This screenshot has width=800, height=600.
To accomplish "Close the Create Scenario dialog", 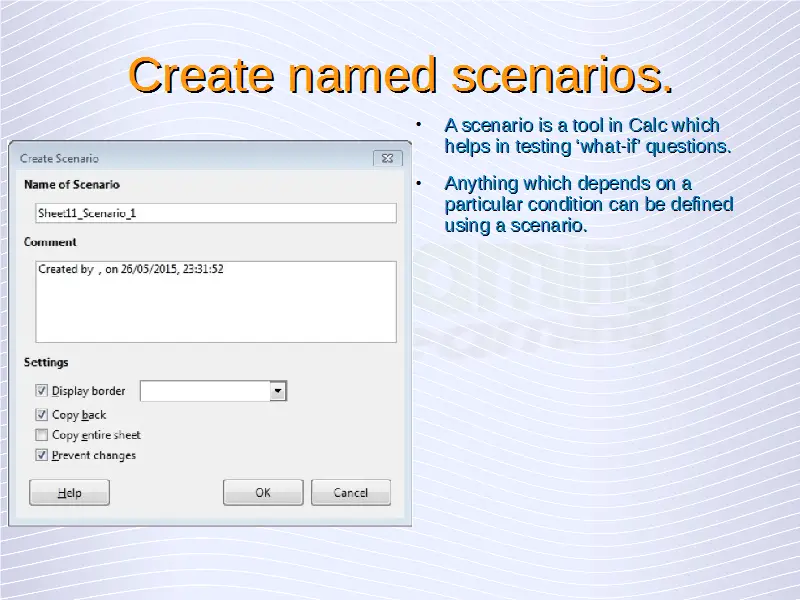I will [389, 158].
